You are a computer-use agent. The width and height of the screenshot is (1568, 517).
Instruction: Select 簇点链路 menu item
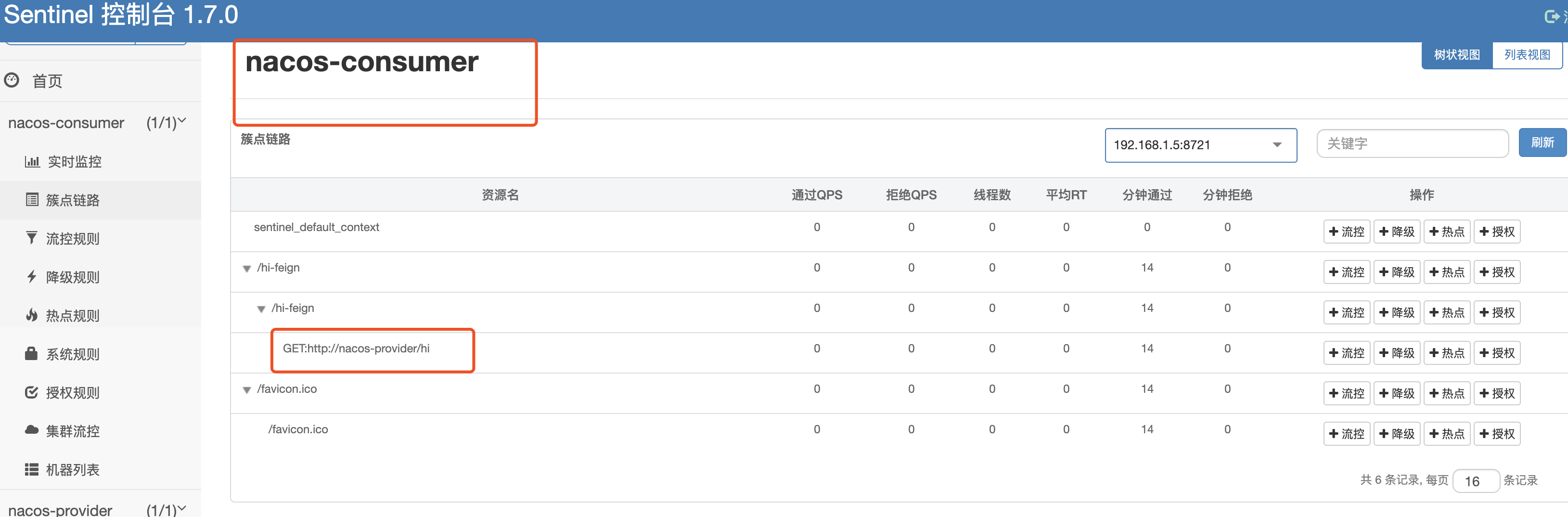pos(73,200)
